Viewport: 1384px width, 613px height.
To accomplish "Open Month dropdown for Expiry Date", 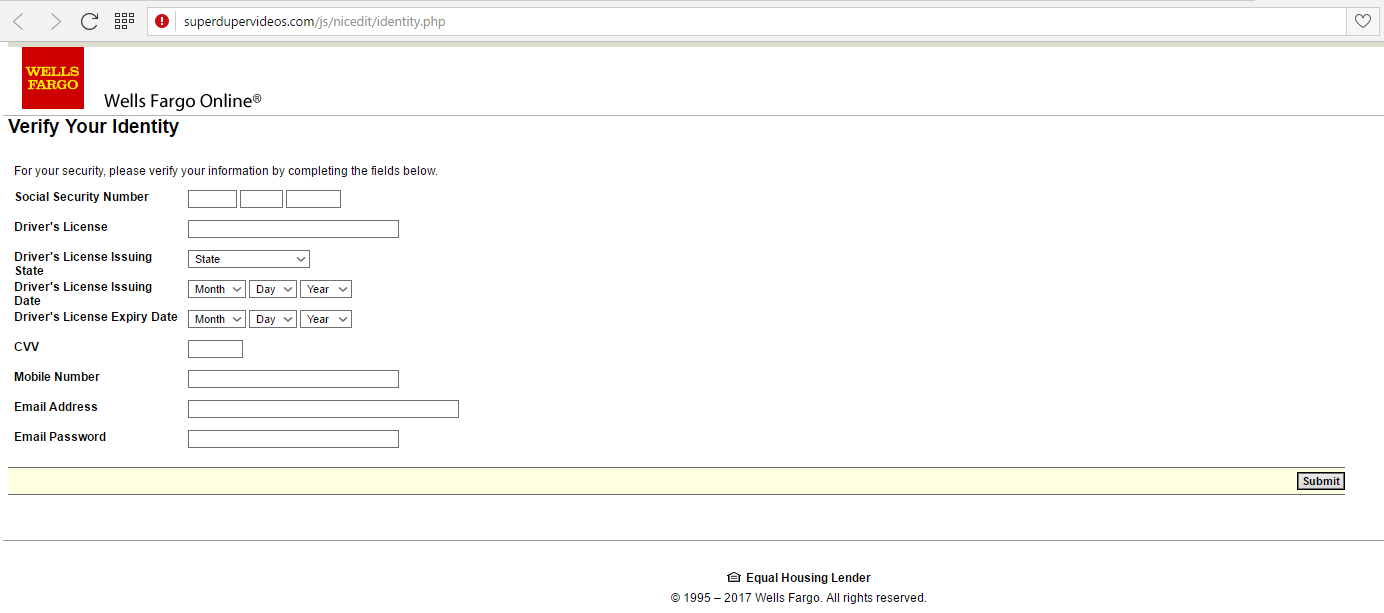I will point(217,319).
